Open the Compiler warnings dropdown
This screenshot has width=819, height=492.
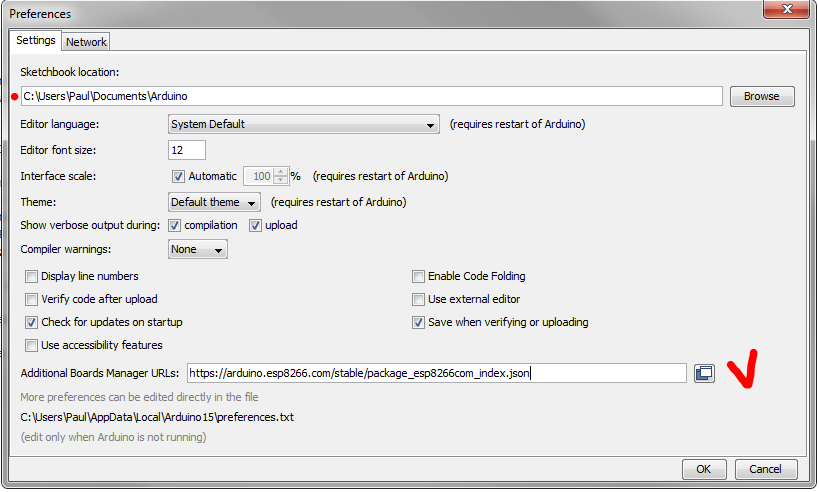click(197, 250)
